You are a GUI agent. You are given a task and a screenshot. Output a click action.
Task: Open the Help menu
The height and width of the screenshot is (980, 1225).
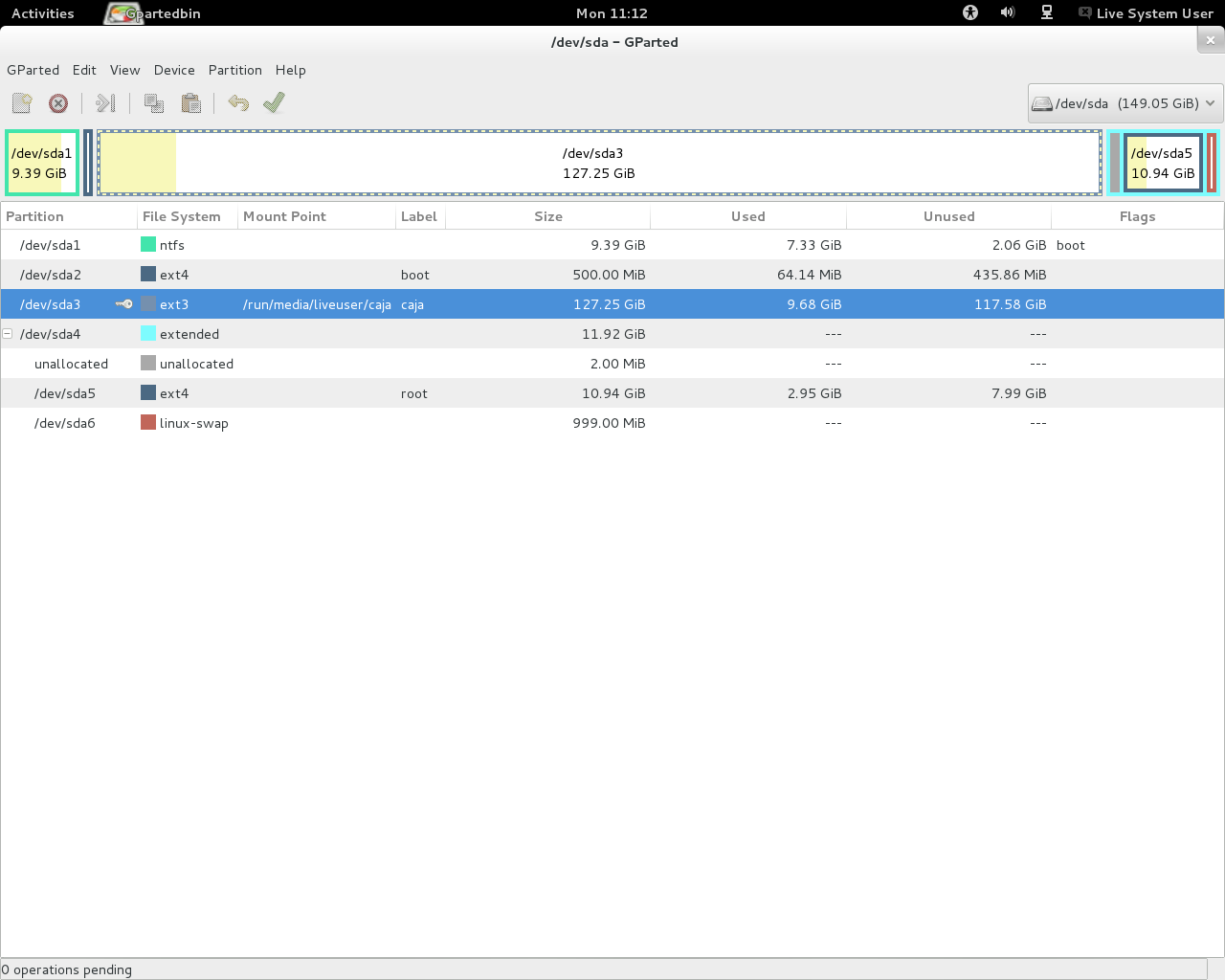[291, 70]
